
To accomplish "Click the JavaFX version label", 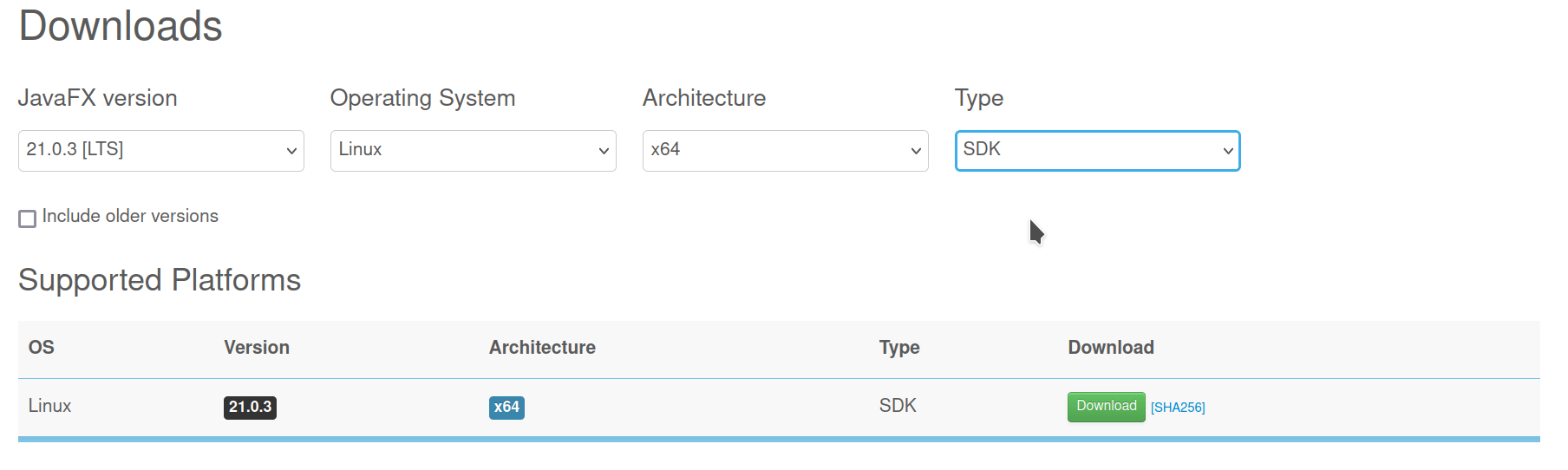I will tap(98, 98).
